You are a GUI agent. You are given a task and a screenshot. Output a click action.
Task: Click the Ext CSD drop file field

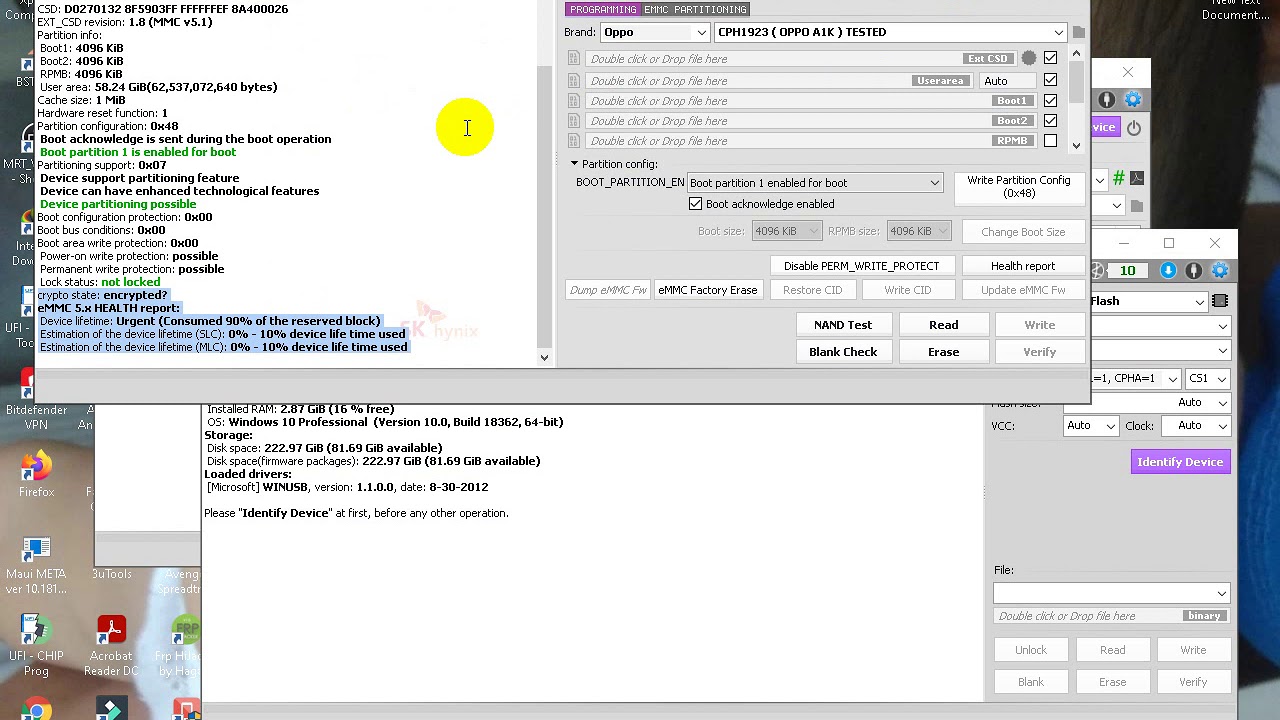click(x=800, y=59)
